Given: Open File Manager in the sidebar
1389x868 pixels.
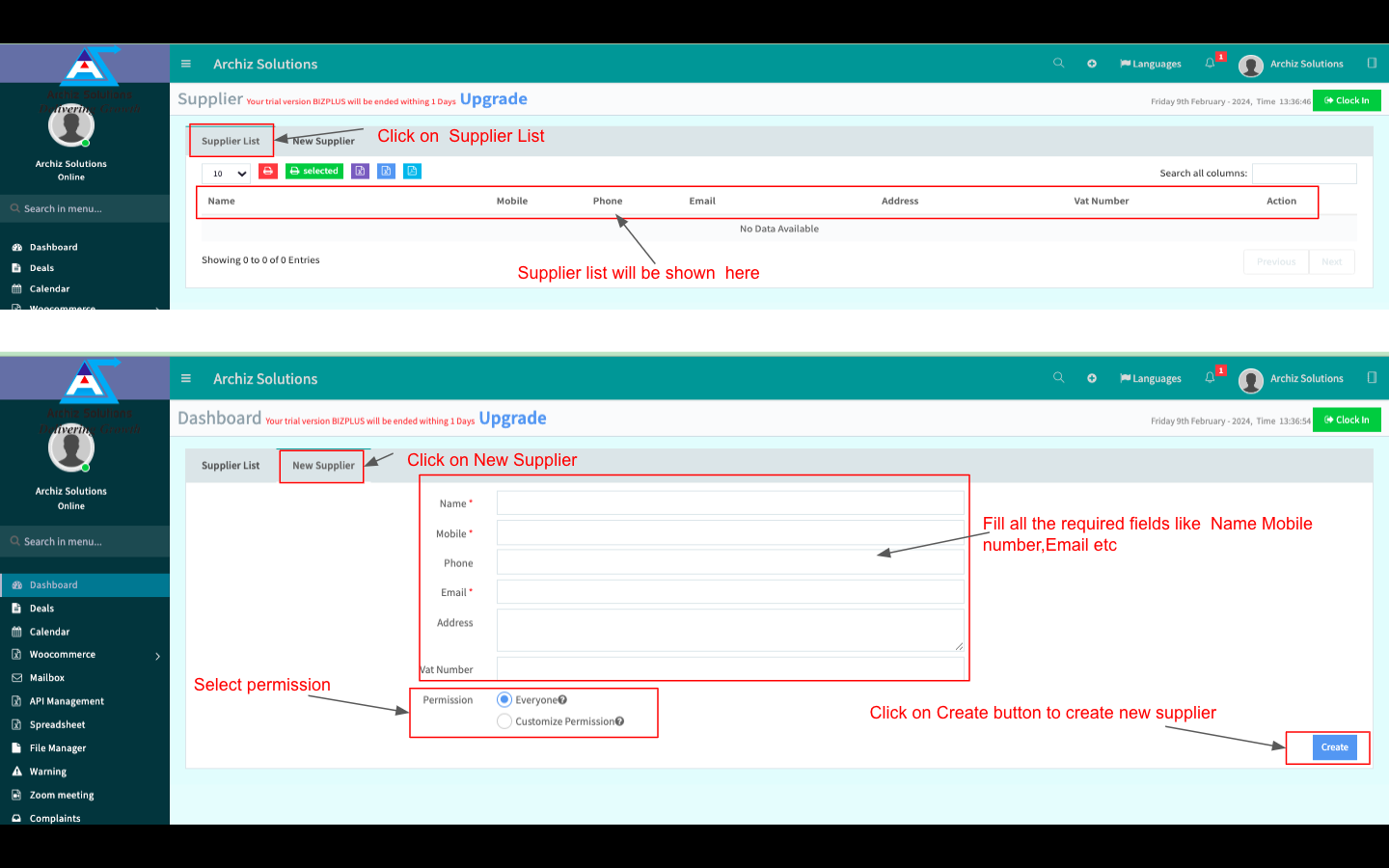Looking at the screenshot, I should [57, 748].
